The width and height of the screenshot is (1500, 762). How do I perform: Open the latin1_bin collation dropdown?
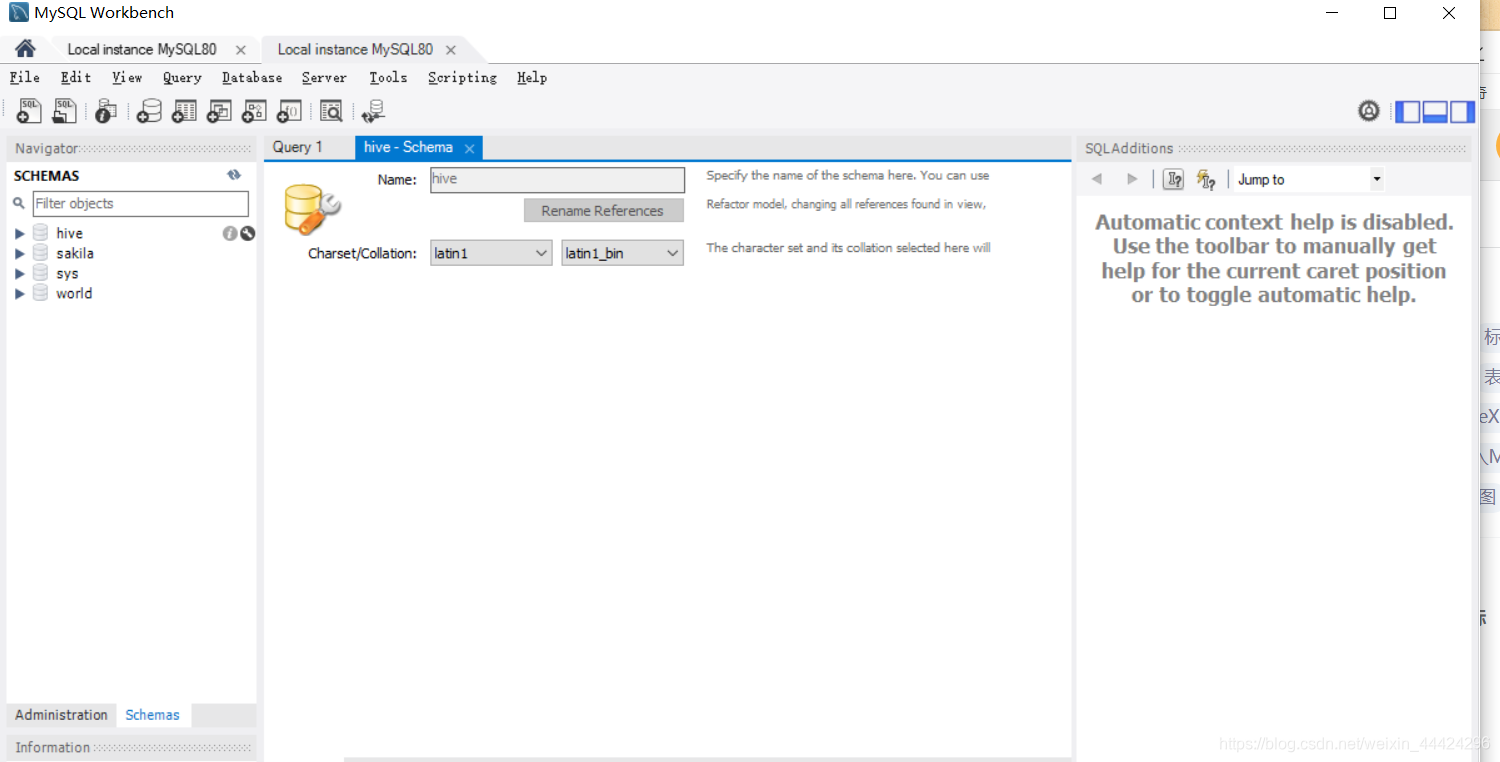[x=622, y=253]
